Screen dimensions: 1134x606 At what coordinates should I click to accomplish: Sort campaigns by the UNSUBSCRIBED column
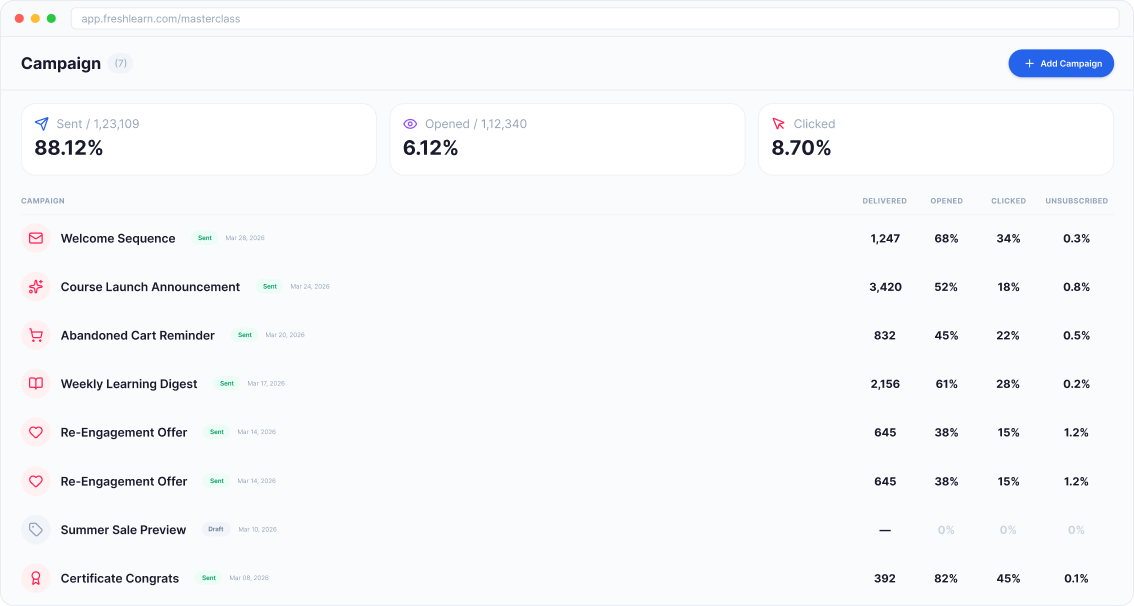1076,201
